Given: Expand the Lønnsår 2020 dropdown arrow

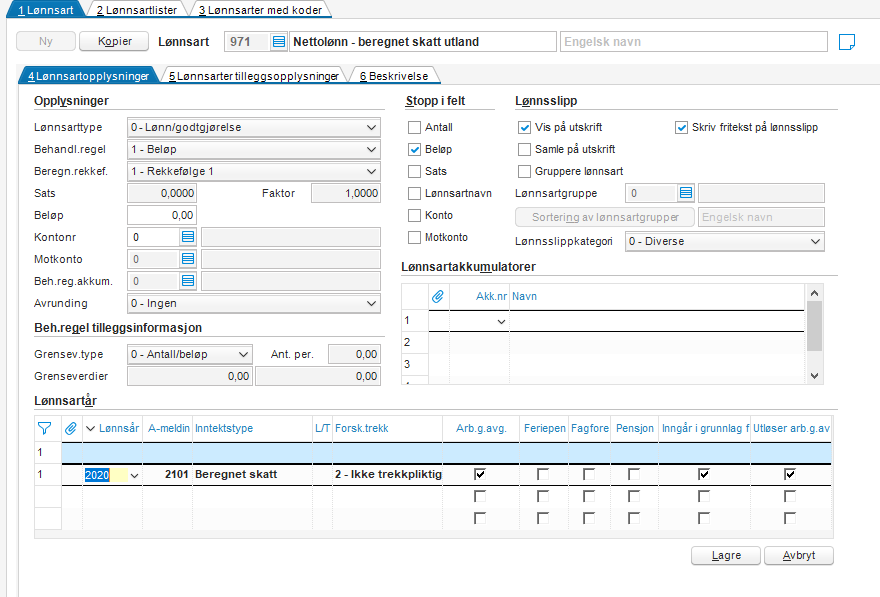Looking at the screenshot, I should [134, 475].
